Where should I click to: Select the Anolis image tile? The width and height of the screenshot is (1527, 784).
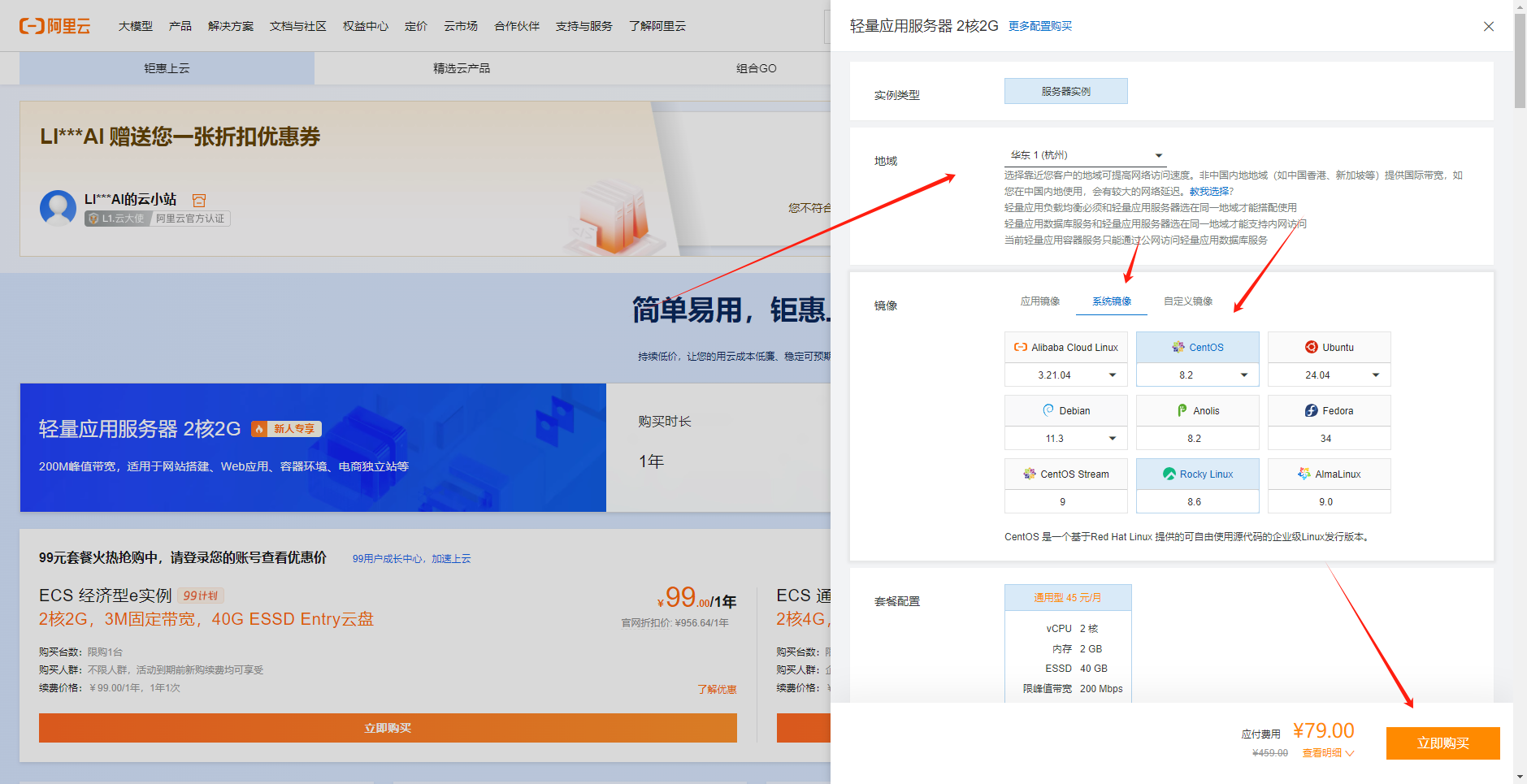[x=1197, y=410]
